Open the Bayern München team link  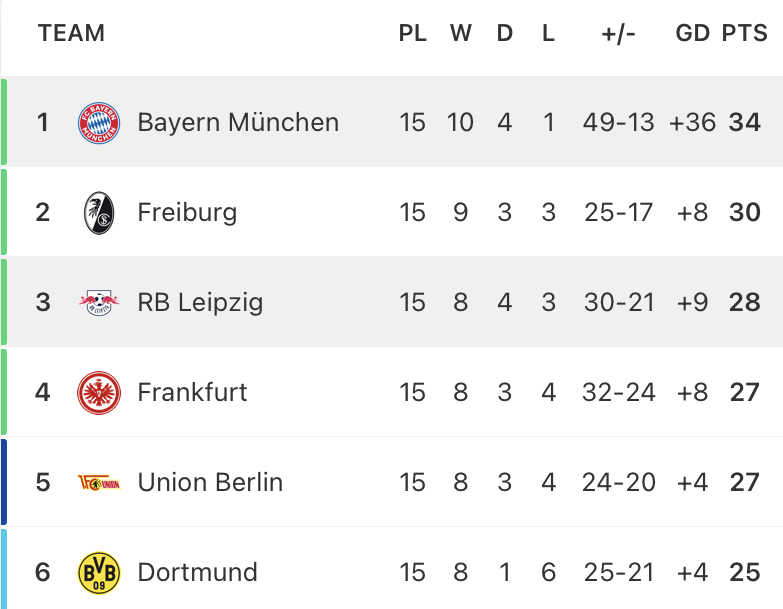[238, 122]
